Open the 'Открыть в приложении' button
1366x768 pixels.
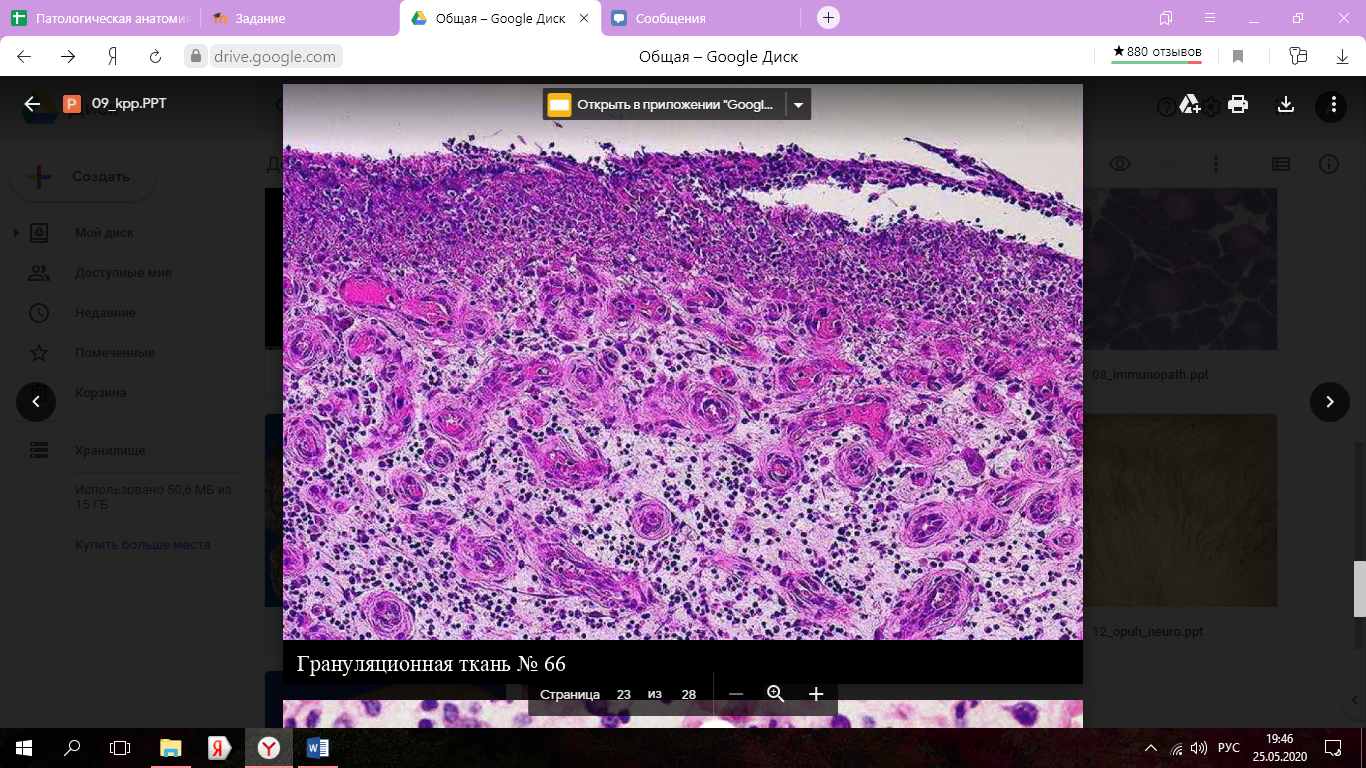point(664,104)
